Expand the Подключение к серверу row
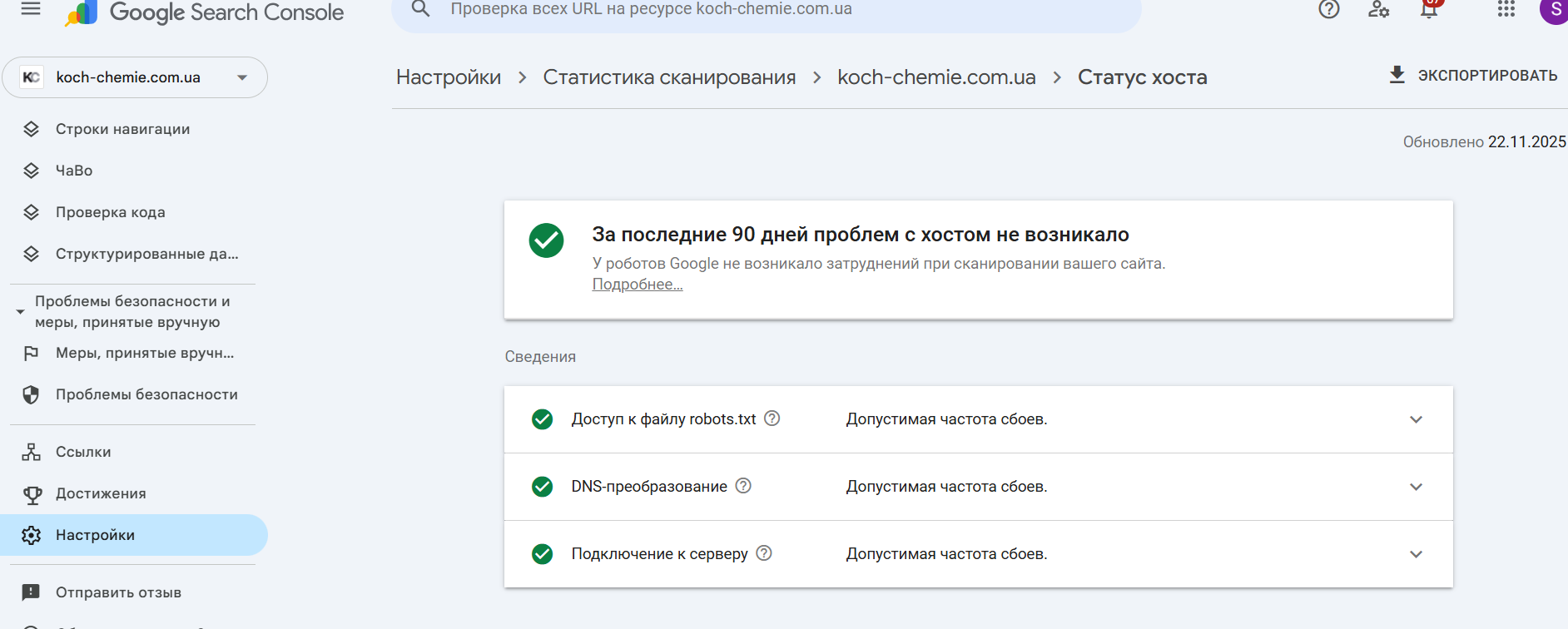The height and width of the screenshot is (629, 1568). pos(1416,554)
